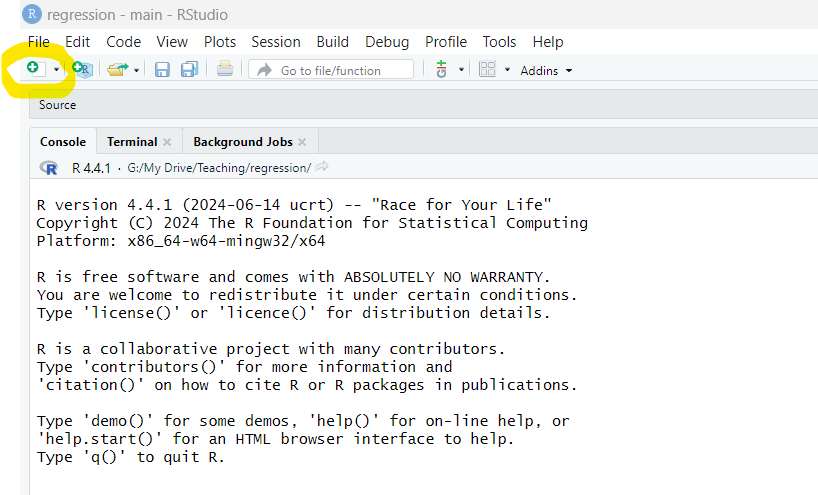View the current working directory arrow icon
Viewport: 818px width, 495px height.
pyautogui.click(x=322, y=167)
